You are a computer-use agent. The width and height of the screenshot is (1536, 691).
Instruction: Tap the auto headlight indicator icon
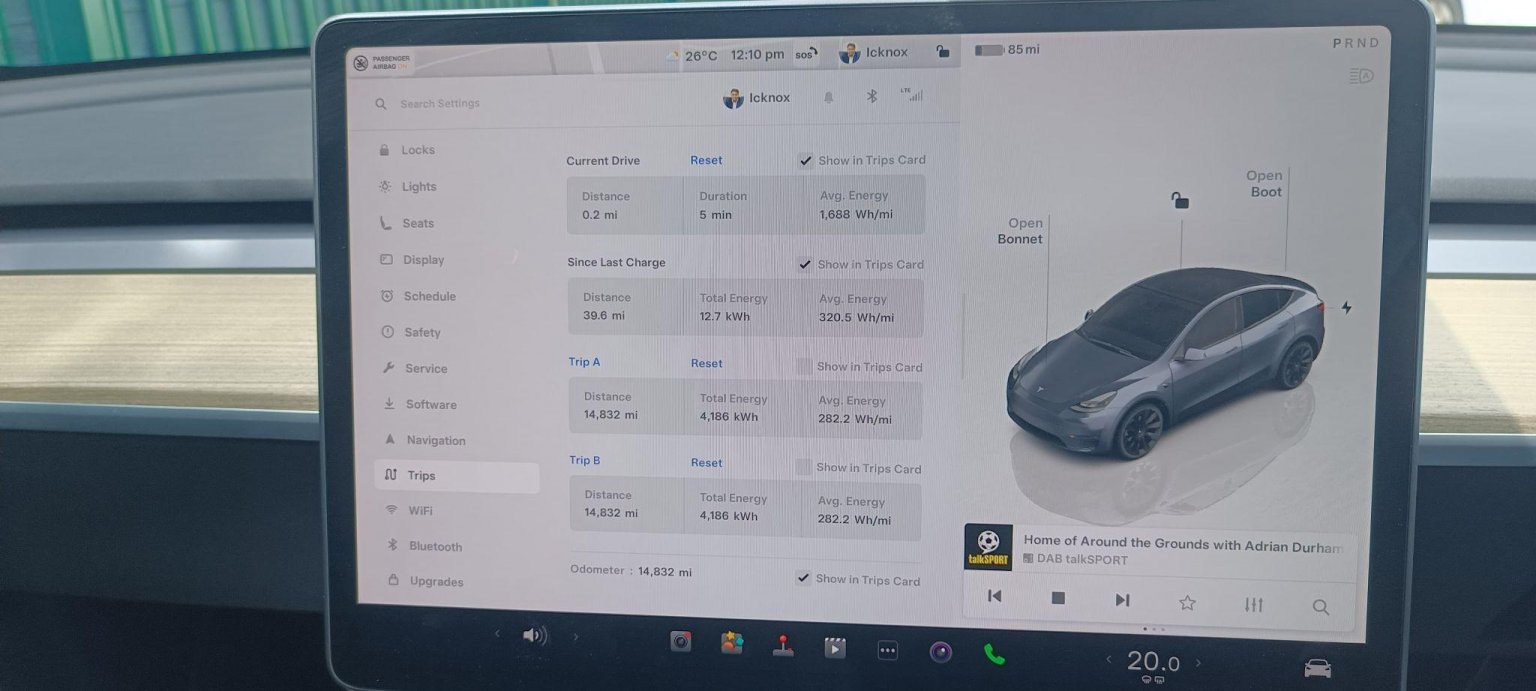[x=1360, y=76]
